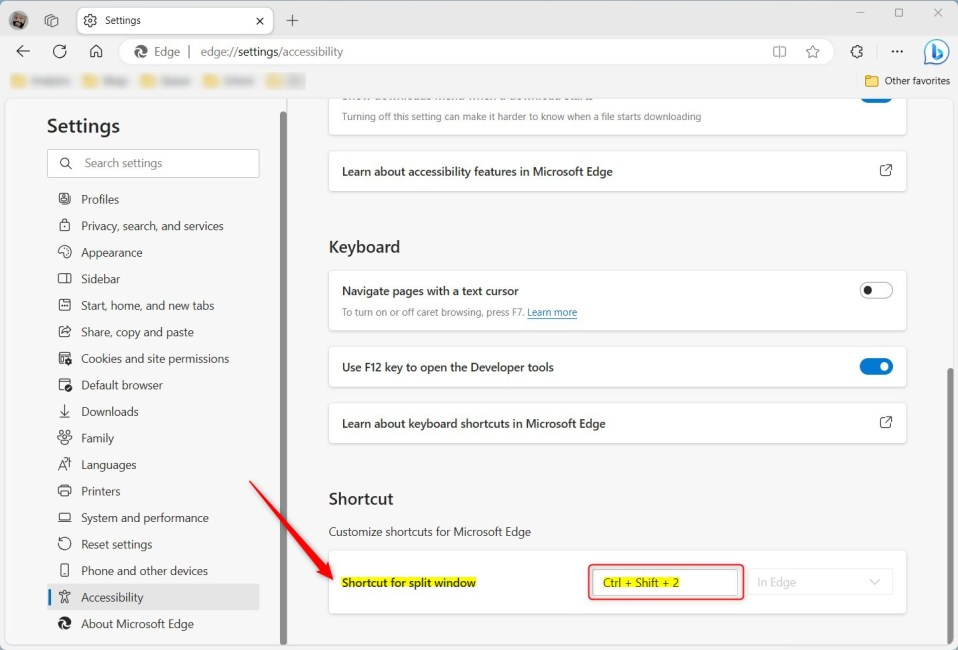The height and width of the screenshot is (650, 958).
Task: Open the Other favorites folder
Action: pyautogui.click(x=907, y=81)
